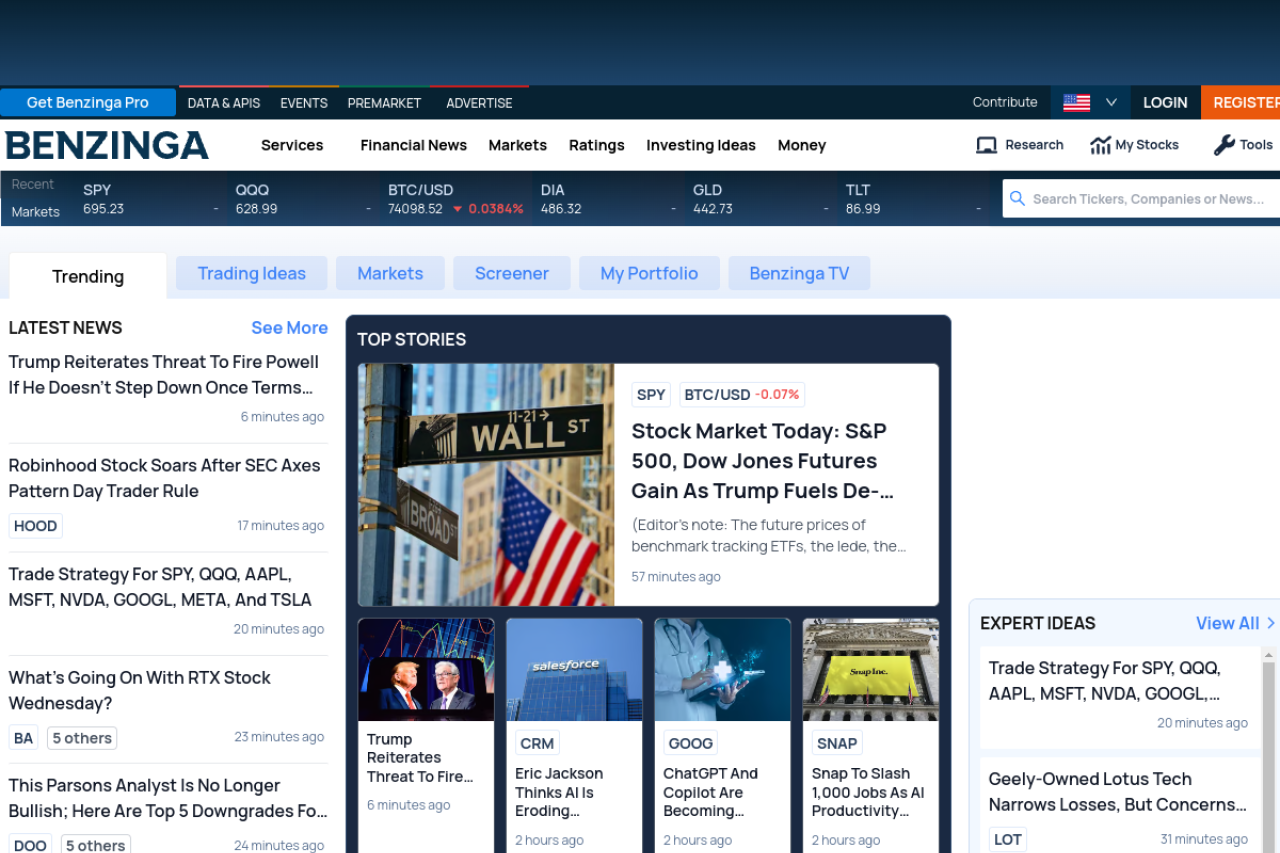Click the Benzinga logo
Image resolution: width=1280 pixels, height=853 pixels.
(107, 146)
